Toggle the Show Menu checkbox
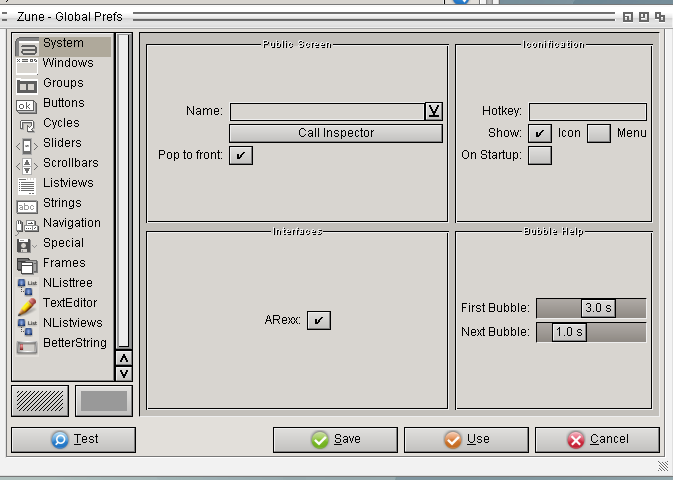673x480 pixels. click(x=599, y=133)
